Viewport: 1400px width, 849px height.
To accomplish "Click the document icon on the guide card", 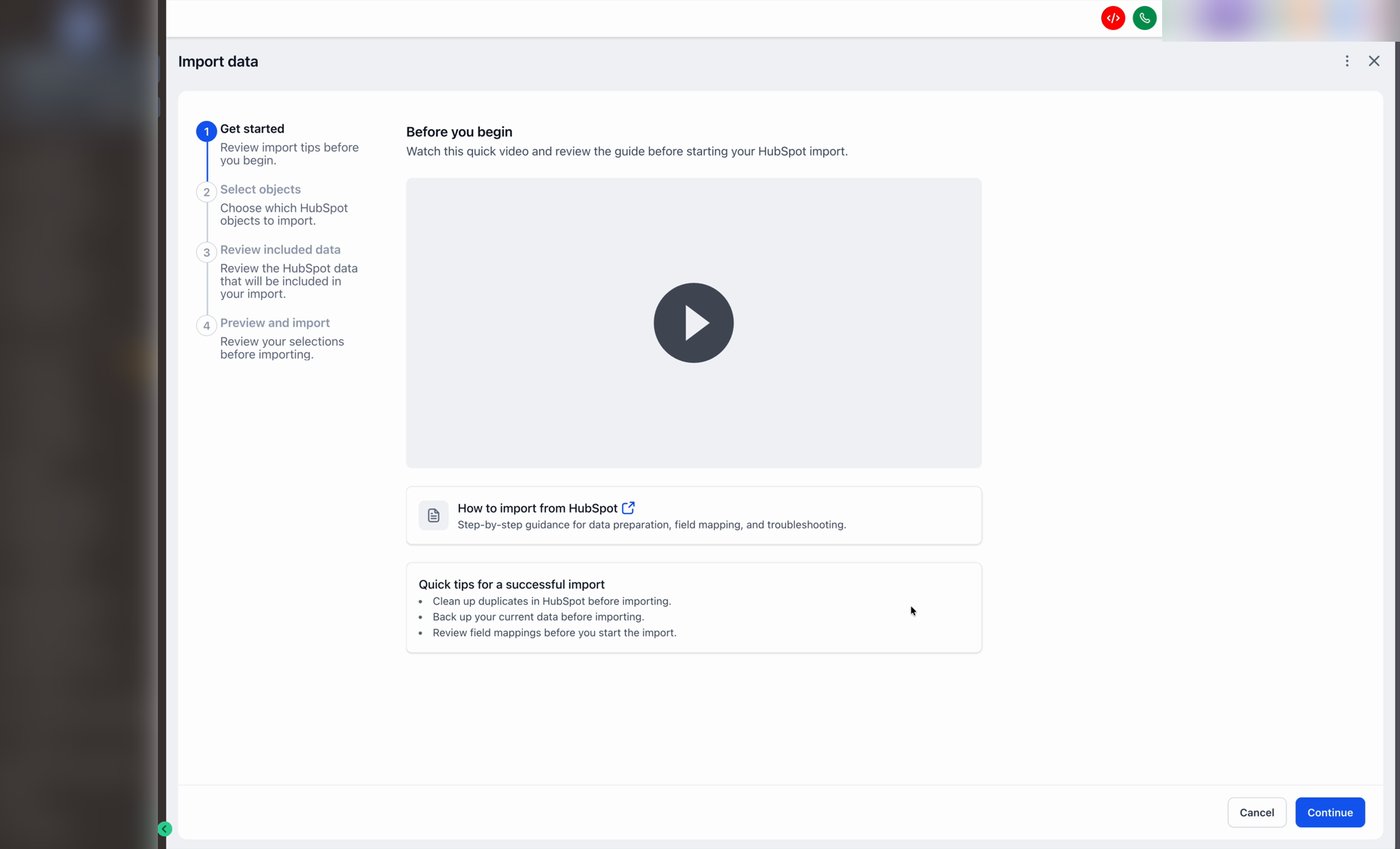I will point(433,514).
